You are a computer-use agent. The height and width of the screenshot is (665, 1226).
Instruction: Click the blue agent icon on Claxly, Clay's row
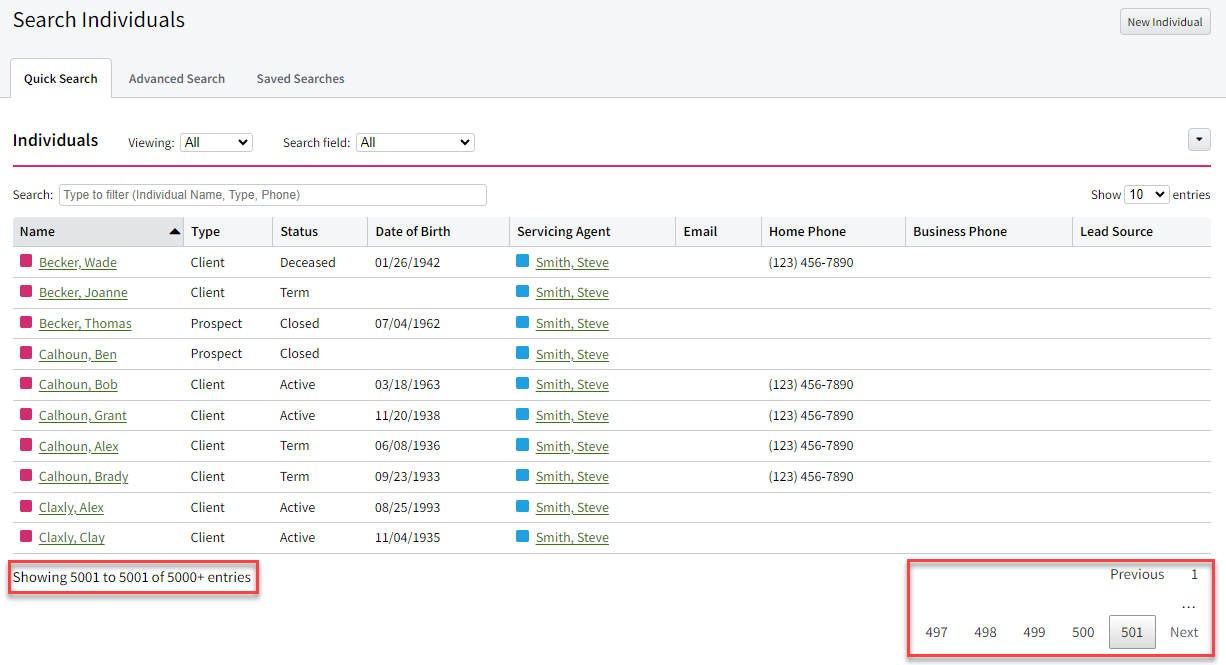(521, 537)
